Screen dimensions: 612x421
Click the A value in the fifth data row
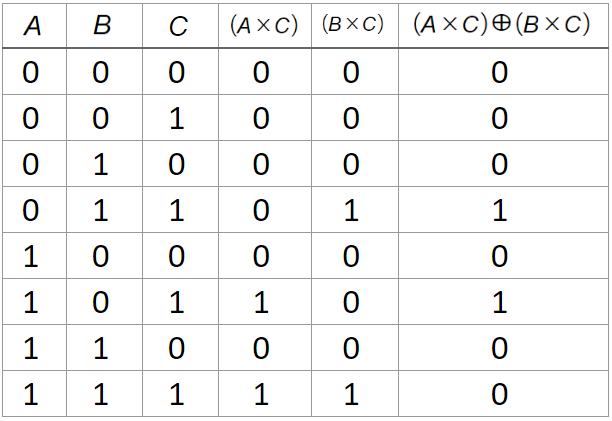tap(33, 257)
